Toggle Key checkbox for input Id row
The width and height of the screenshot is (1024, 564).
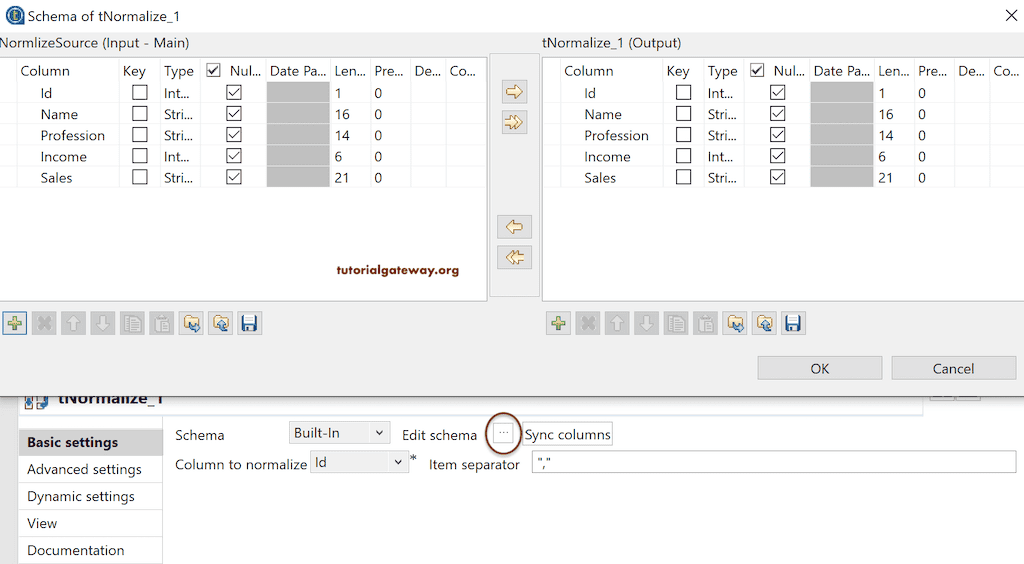pyautogui.click(x=140, y=93)
